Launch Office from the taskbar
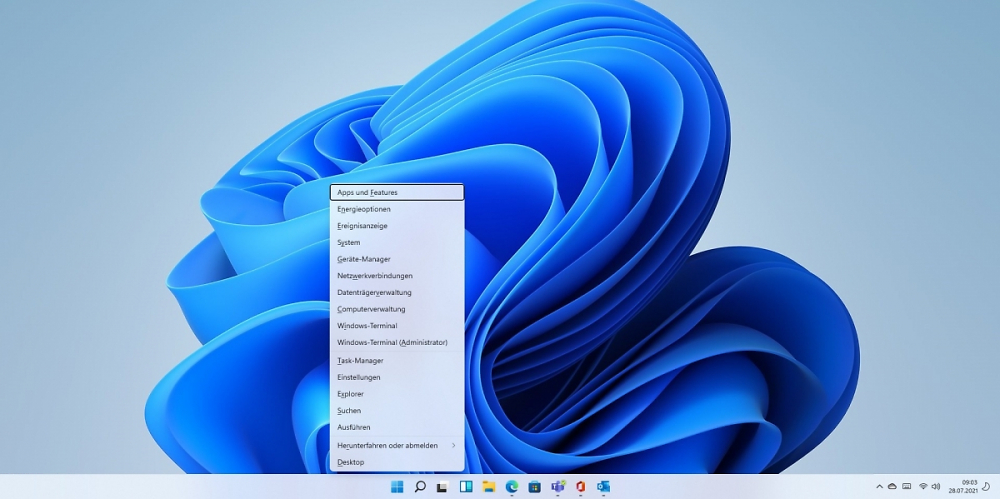1000x499 pixels. point(580,487)
